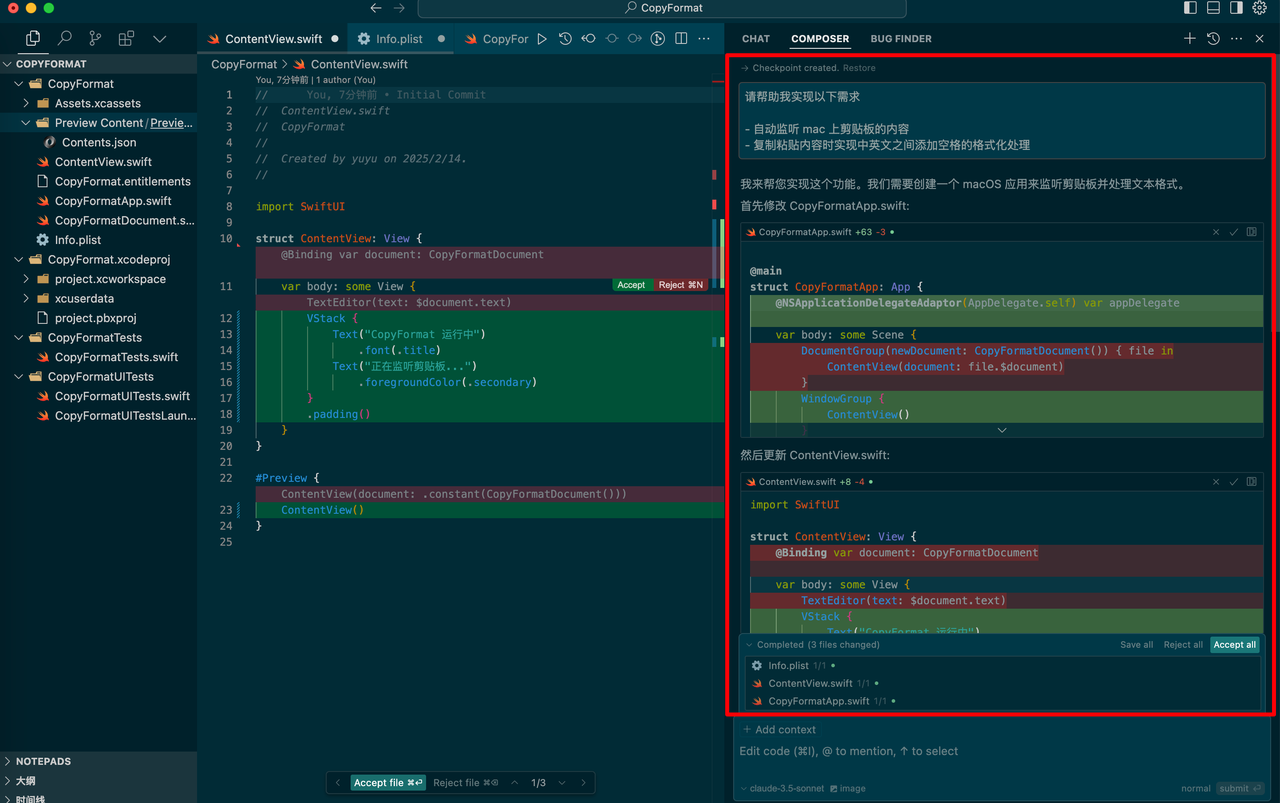This screenshot has height=803, width=1280.
Task: Expand the xcuserdata folder
Action: [98, 298]
